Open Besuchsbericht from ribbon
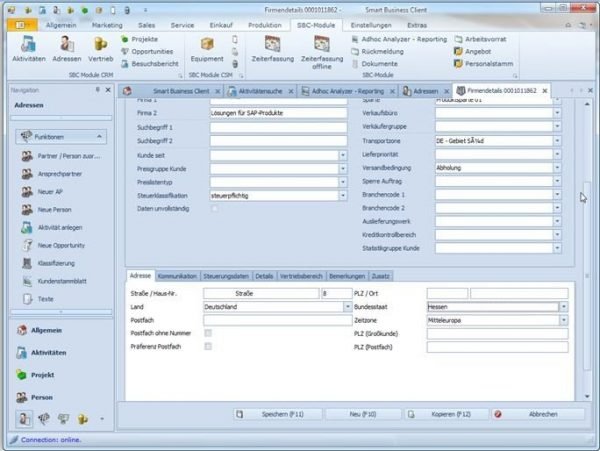Image resolution: width=600 pixels, height=451 pixels. pos(150,63)
